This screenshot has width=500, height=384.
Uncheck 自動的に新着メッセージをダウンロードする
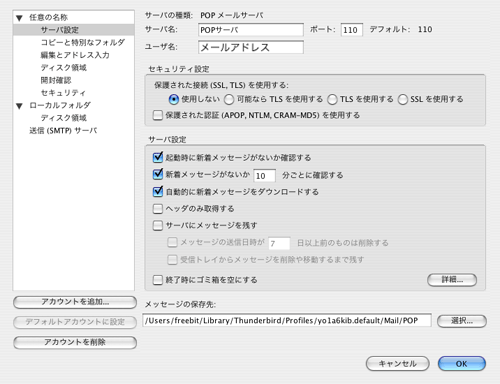tap(158, 192)
